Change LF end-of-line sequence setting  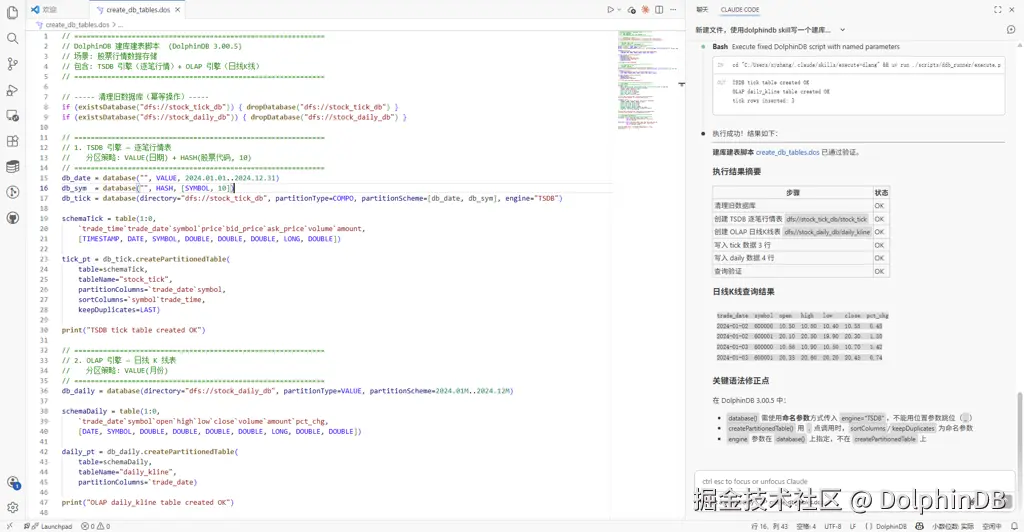pyautogui.click(x=853, y=526)
